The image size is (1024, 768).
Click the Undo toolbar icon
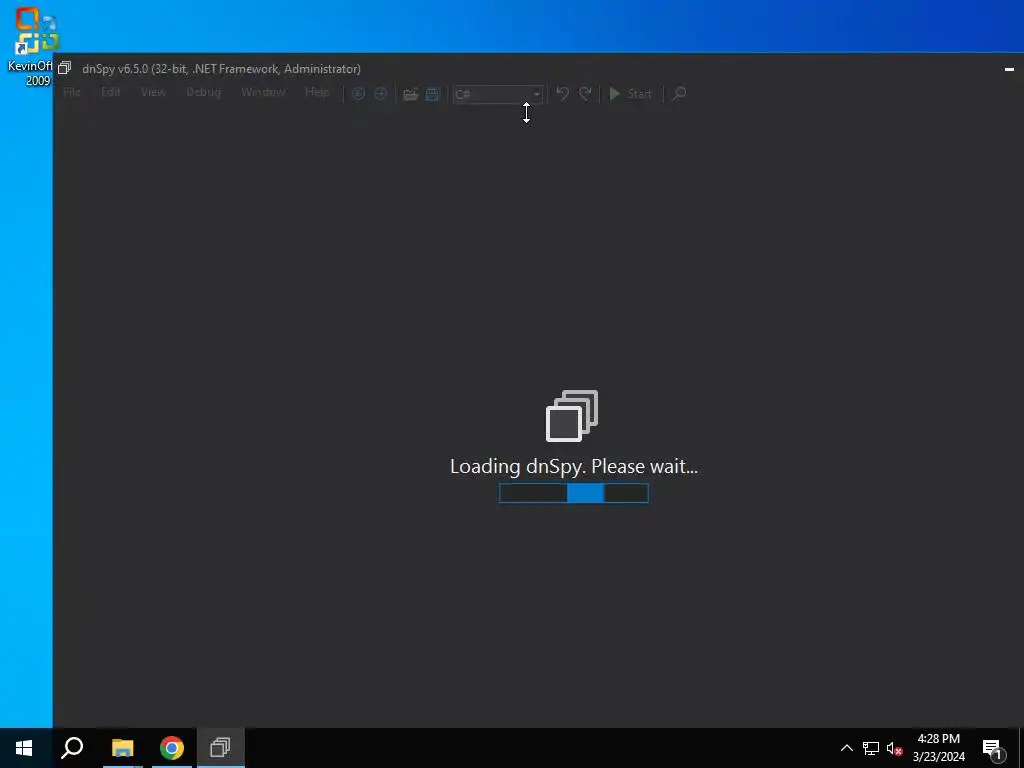[562, 94]
